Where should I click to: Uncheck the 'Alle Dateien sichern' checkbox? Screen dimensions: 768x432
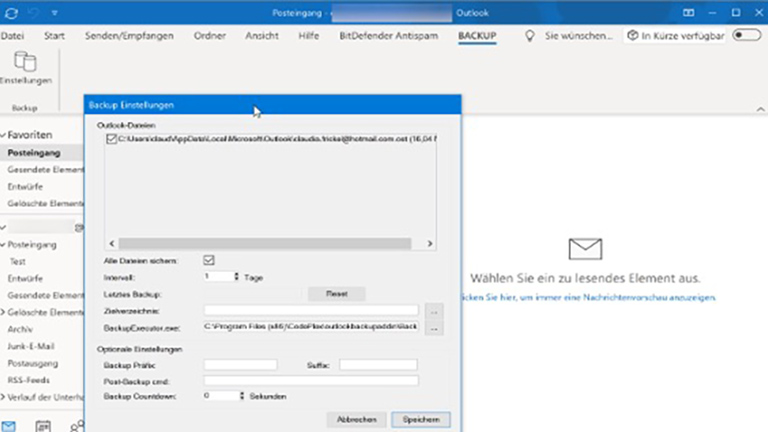[210, 260]
